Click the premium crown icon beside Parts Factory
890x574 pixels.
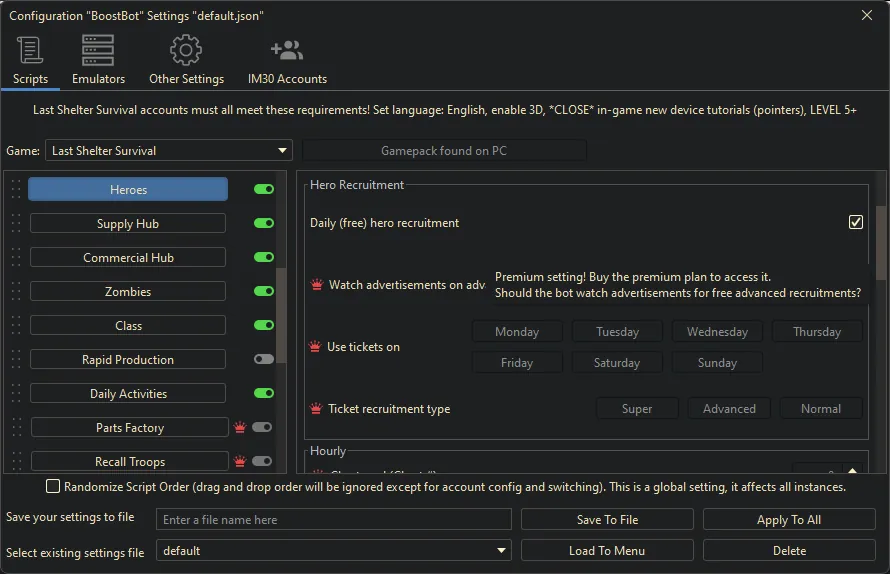[240, 427]
